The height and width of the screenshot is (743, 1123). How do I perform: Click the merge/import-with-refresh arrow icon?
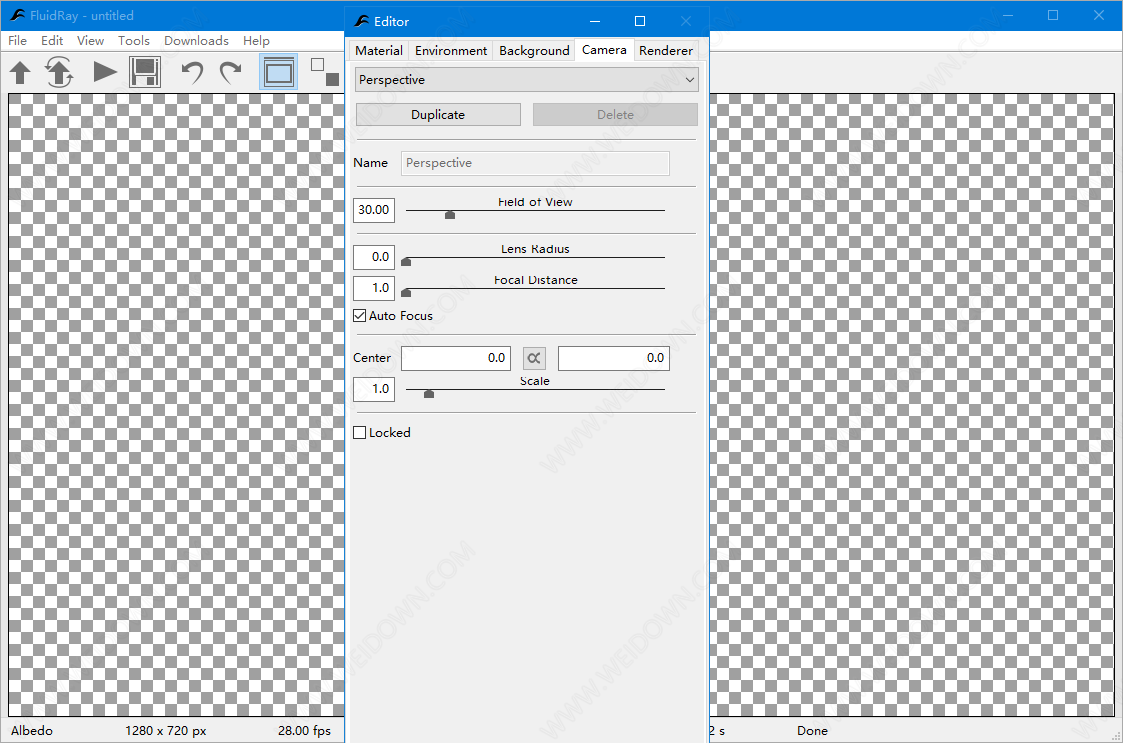point(59,72)
